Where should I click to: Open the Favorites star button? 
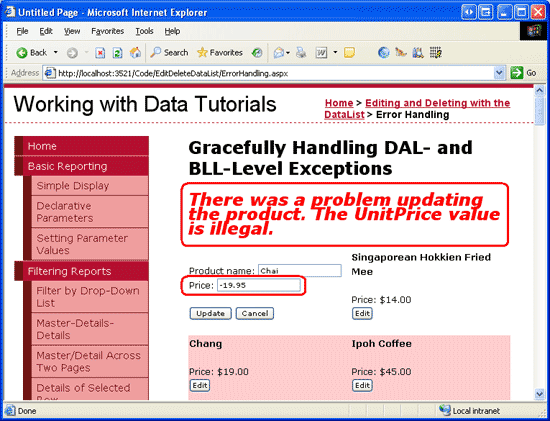(220, 53)
